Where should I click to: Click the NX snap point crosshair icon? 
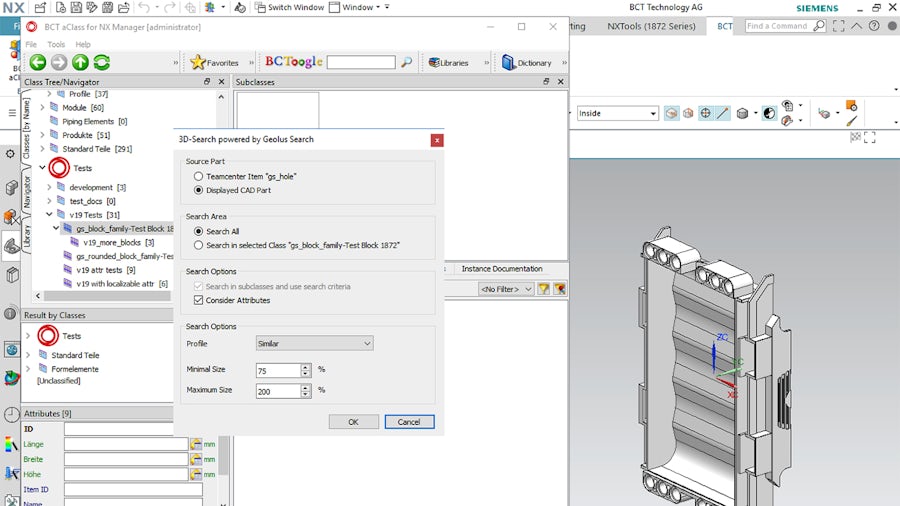tap(705, 113)
